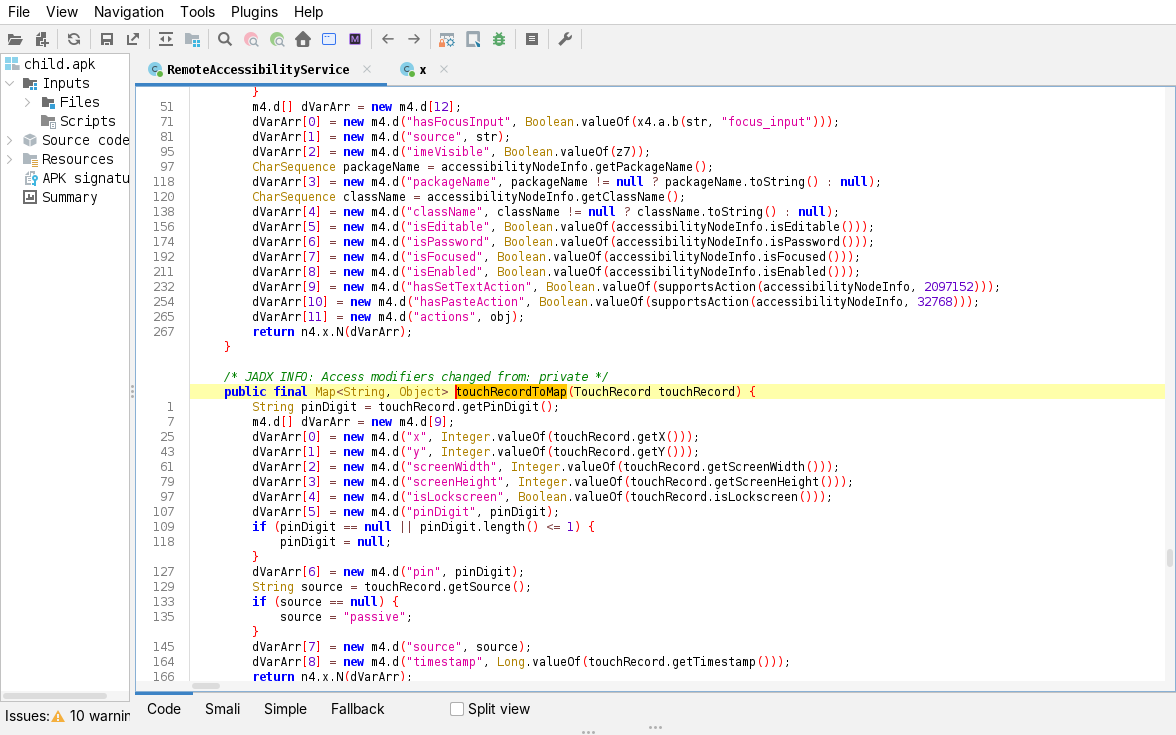Click line number 267 in gutter
Screen dimensions: 1176x735
[x=164, y=332]
